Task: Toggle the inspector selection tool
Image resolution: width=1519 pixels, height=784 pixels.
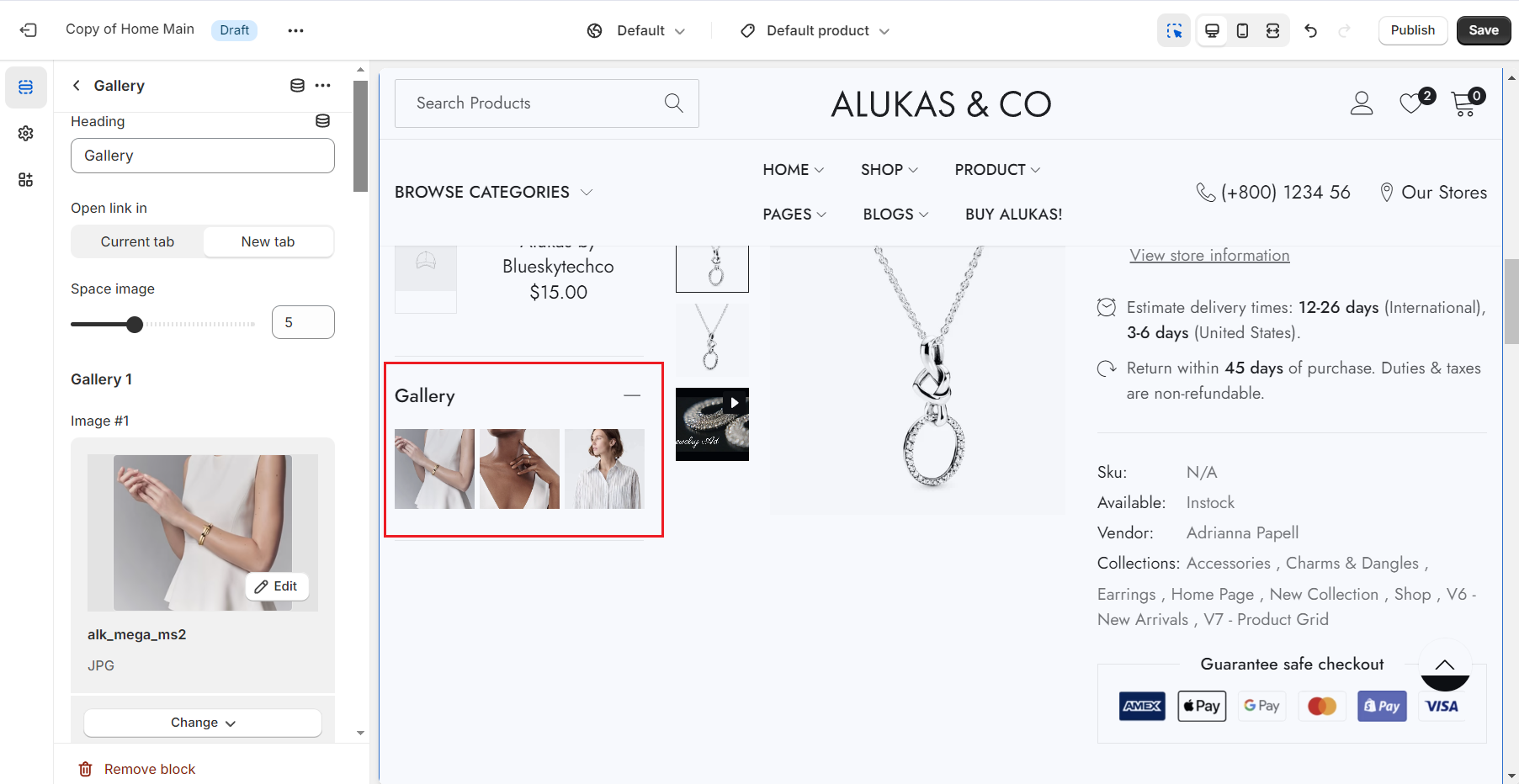Action: point(1174,30)
